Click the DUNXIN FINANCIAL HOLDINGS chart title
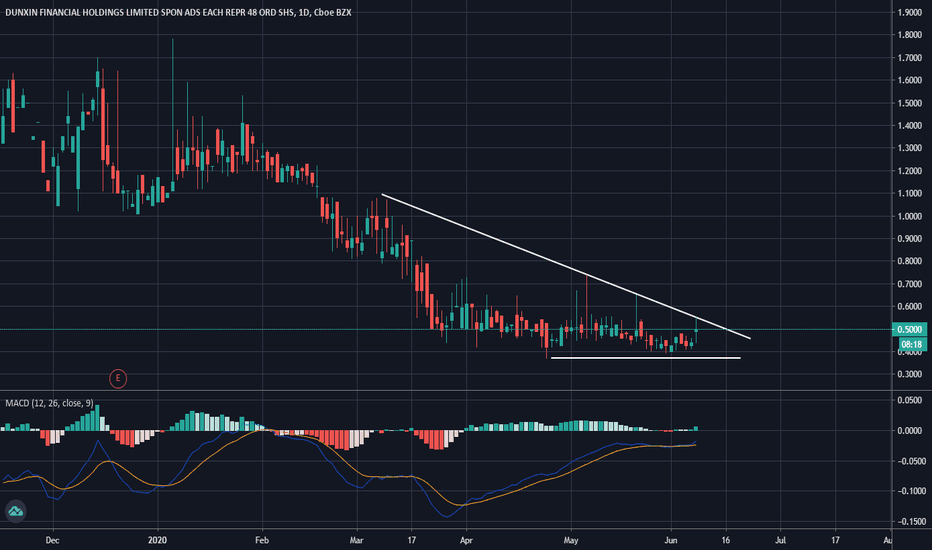Screen dimensions: 932x550 [x=178, y=12]
